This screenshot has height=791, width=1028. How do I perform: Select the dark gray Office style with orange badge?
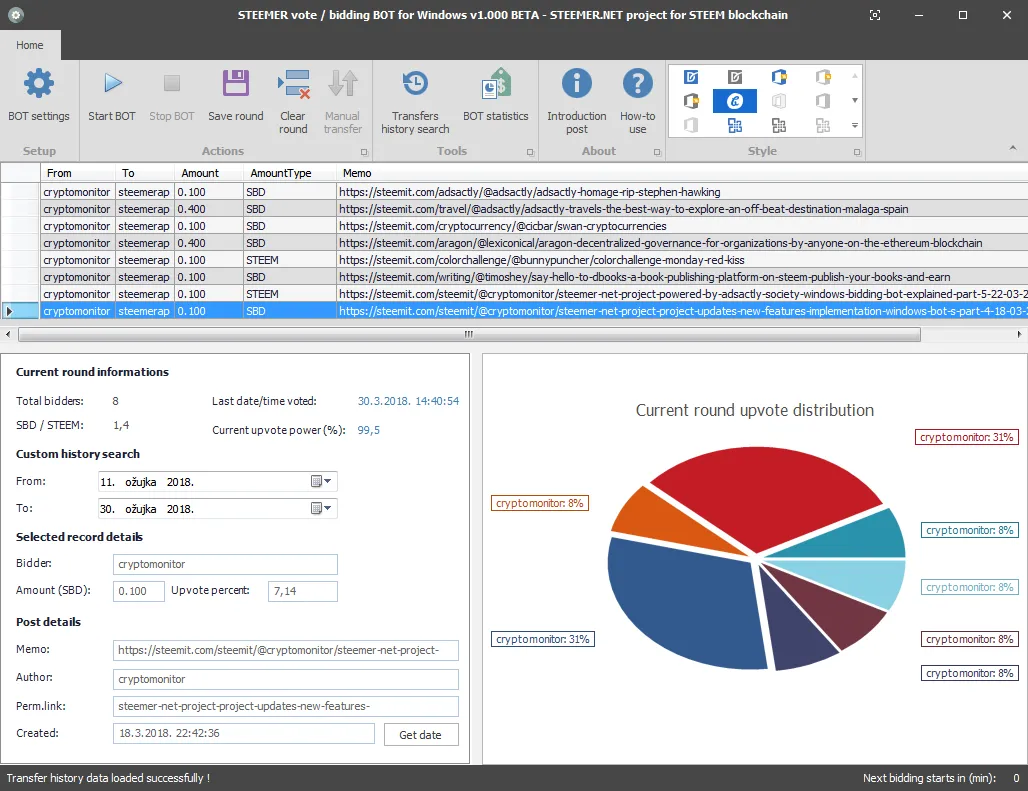click(x=691, y=101)
